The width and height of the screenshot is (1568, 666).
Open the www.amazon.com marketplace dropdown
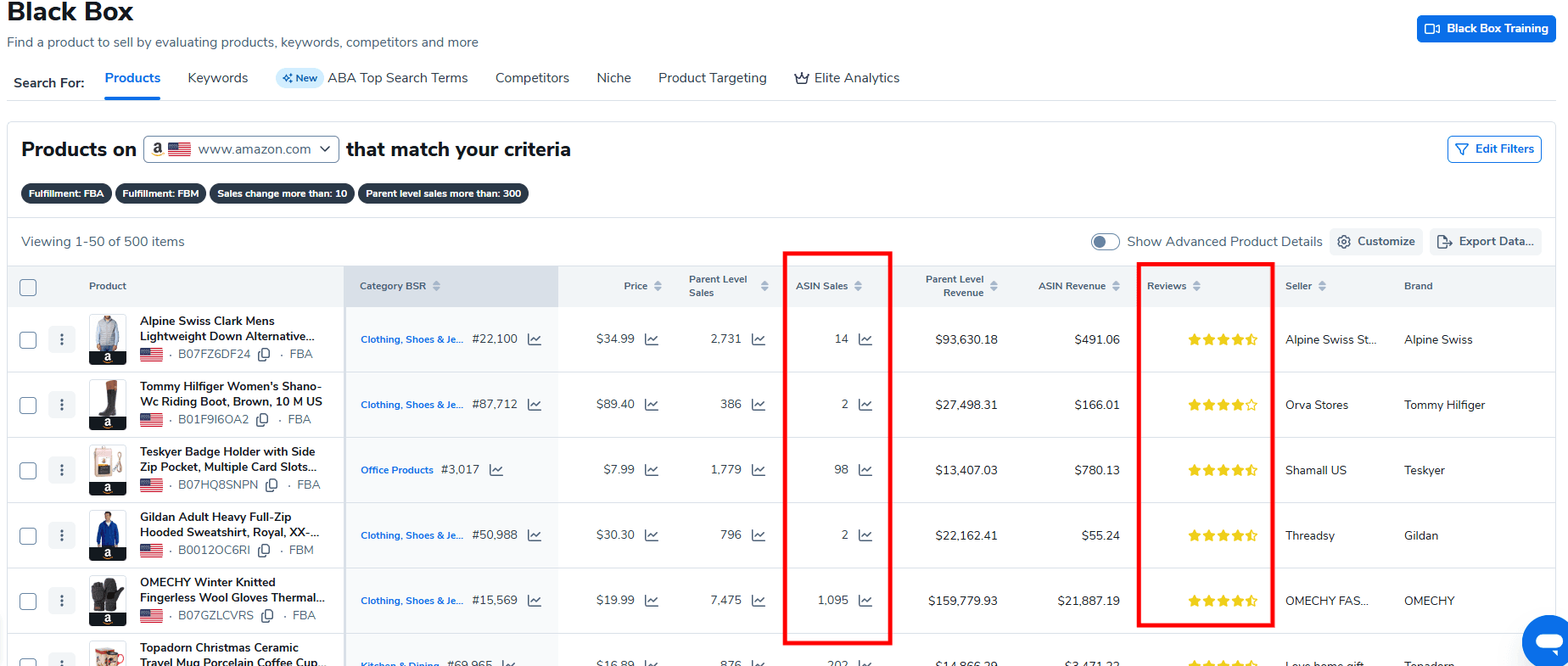tap(242, 149)
